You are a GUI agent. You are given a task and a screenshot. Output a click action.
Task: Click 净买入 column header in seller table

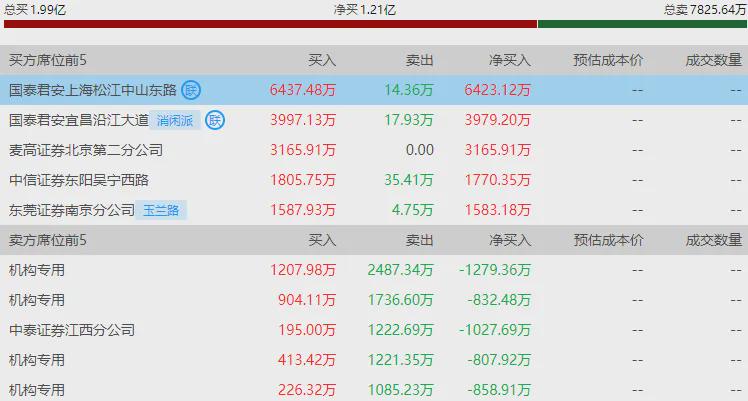point(510,240)
